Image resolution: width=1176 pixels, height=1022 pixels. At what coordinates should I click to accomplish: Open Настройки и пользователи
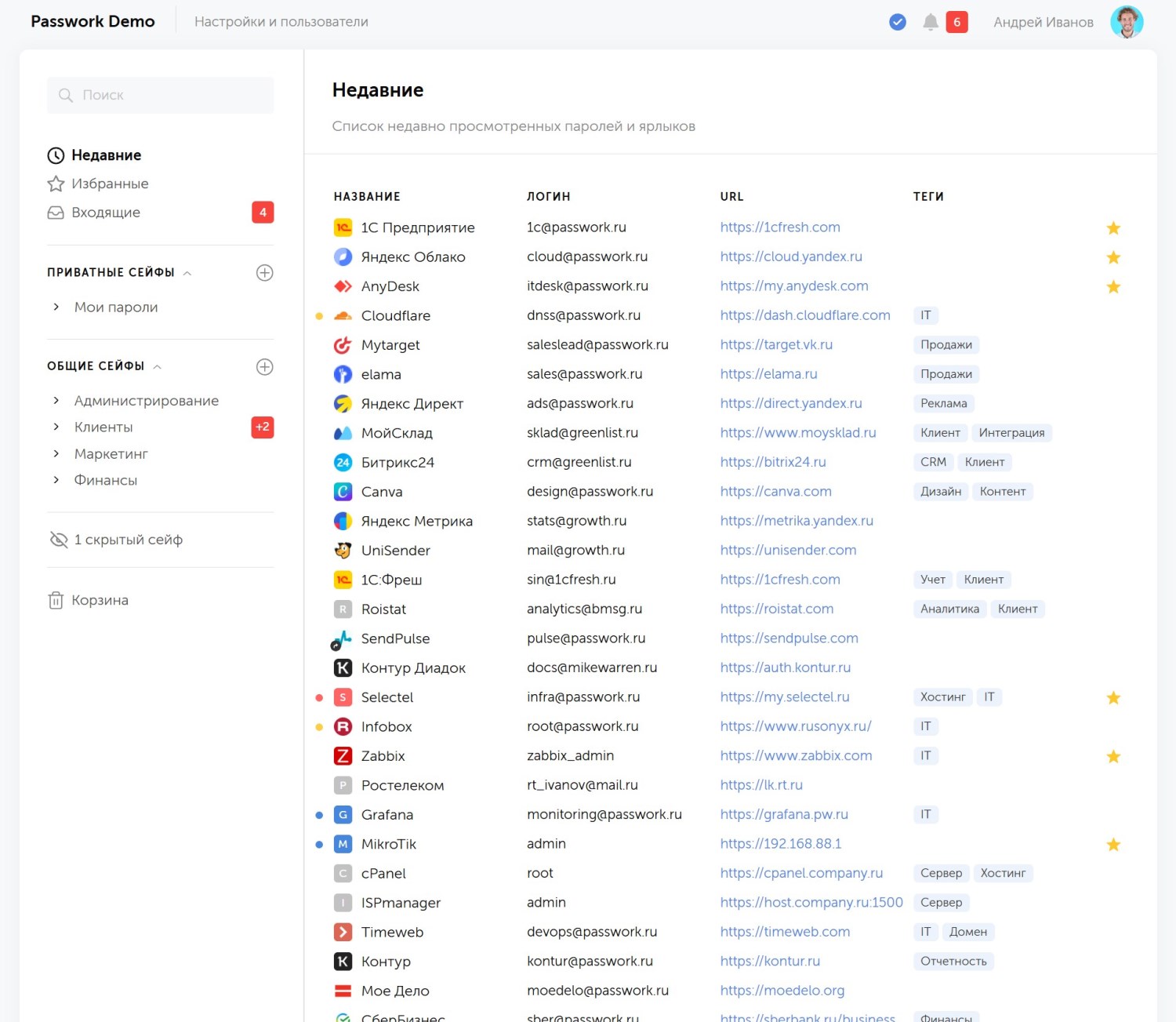click(x=281, y=22)
